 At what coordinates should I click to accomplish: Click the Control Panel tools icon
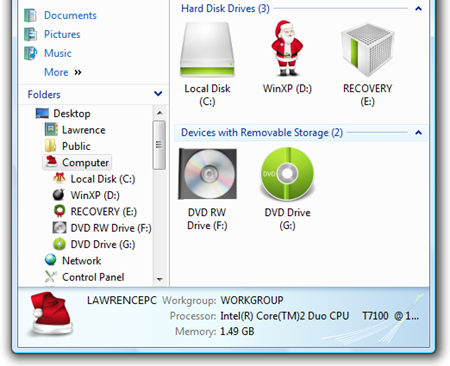[51, 277]
